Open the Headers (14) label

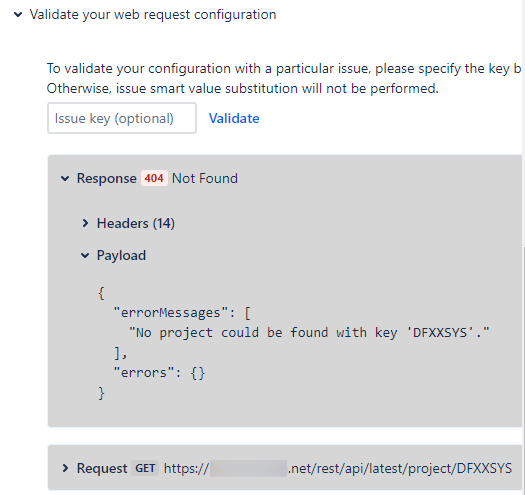click(x=136, y=223)
